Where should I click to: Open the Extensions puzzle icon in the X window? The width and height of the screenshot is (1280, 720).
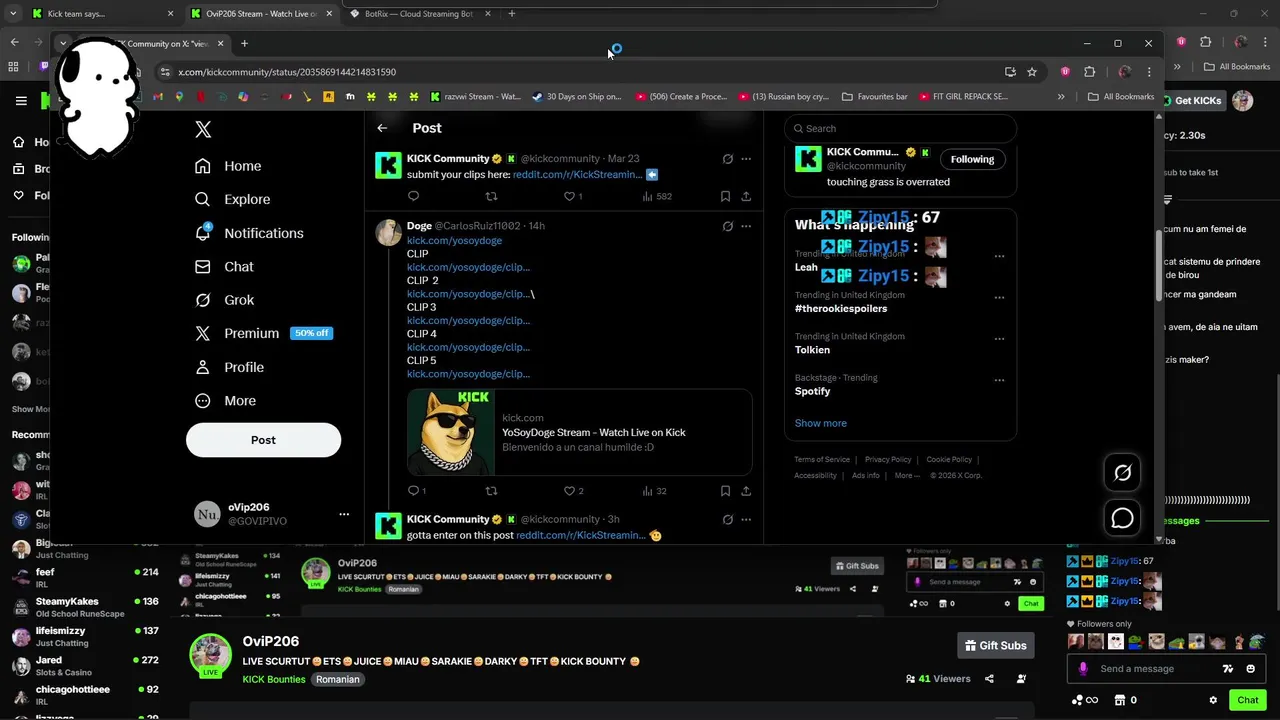tap(1090, 72)
